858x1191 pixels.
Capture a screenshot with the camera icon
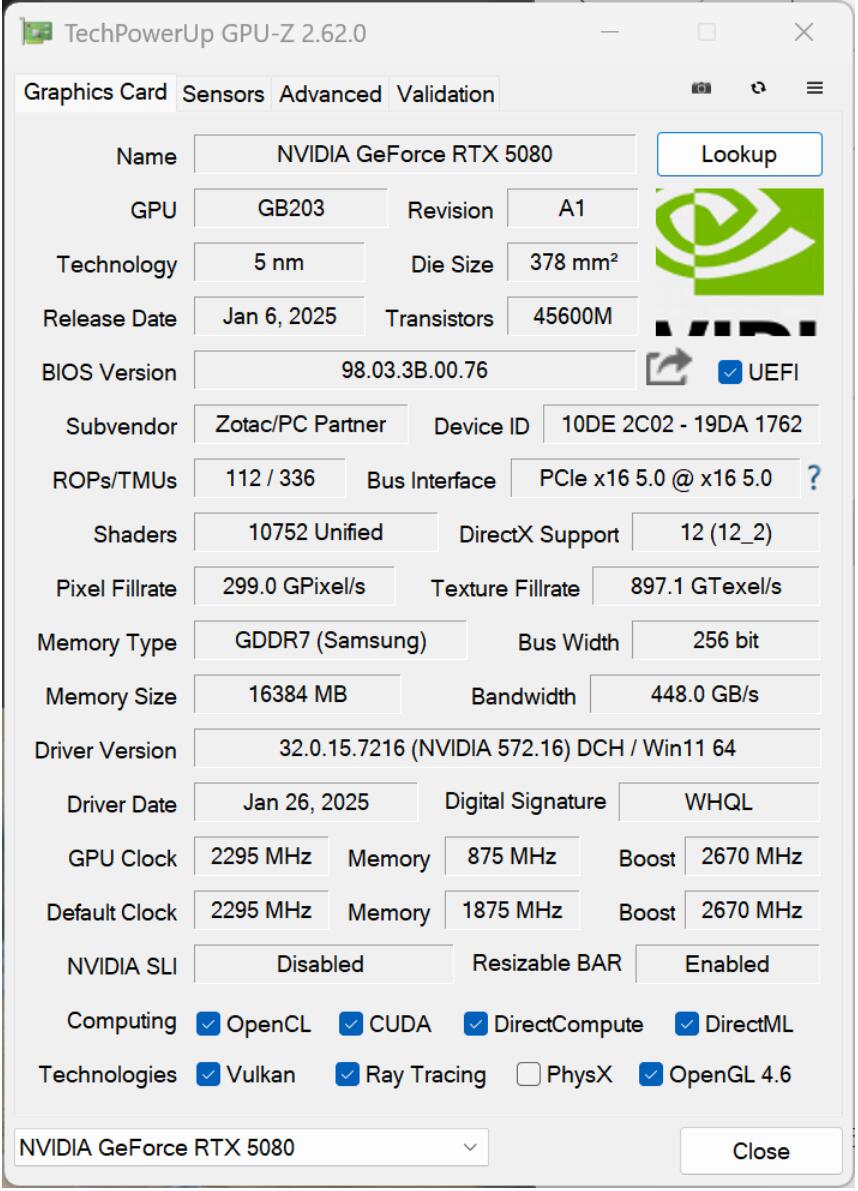(x=701, y=88)
